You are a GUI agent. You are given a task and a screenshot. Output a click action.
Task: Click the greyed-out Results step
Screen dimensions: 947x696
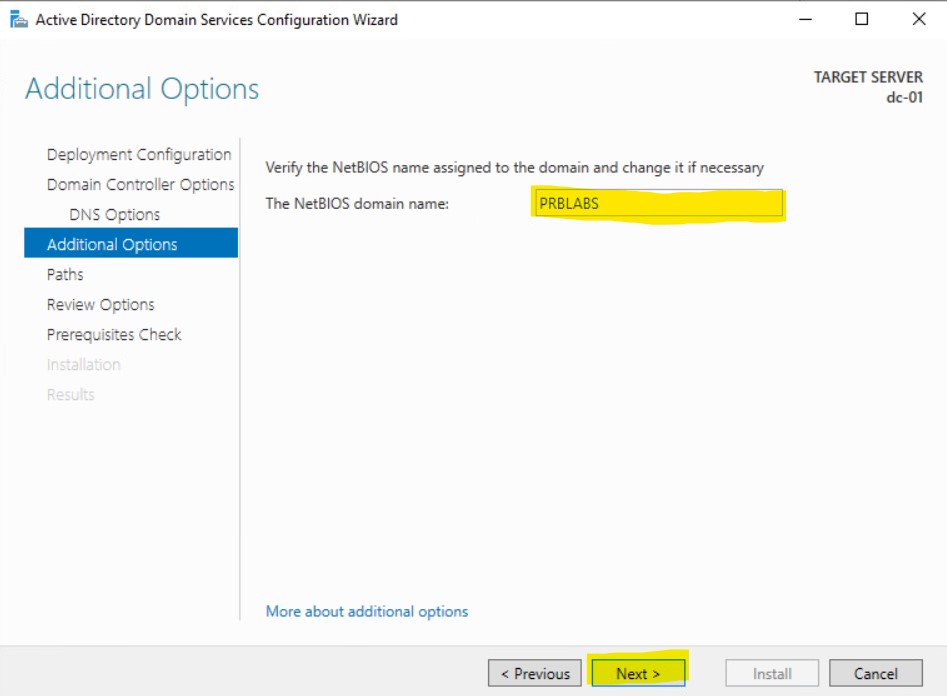point(70,395)
